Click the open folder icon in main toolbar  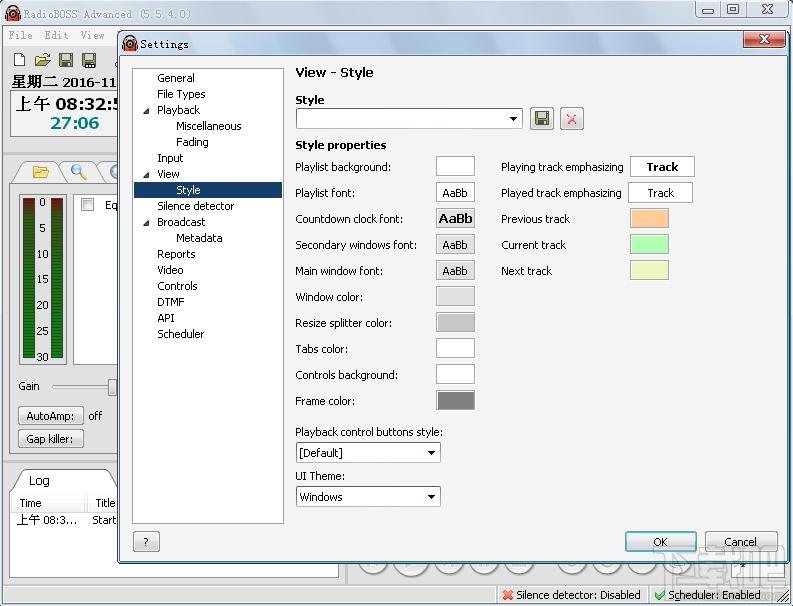click(x=42, y=60)
